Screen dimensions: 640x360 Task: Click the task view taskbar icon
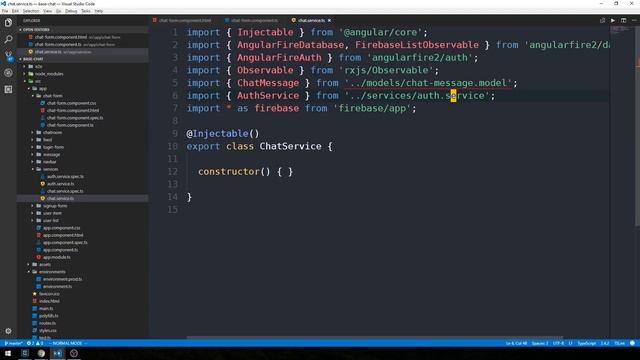tap(25, 353)
